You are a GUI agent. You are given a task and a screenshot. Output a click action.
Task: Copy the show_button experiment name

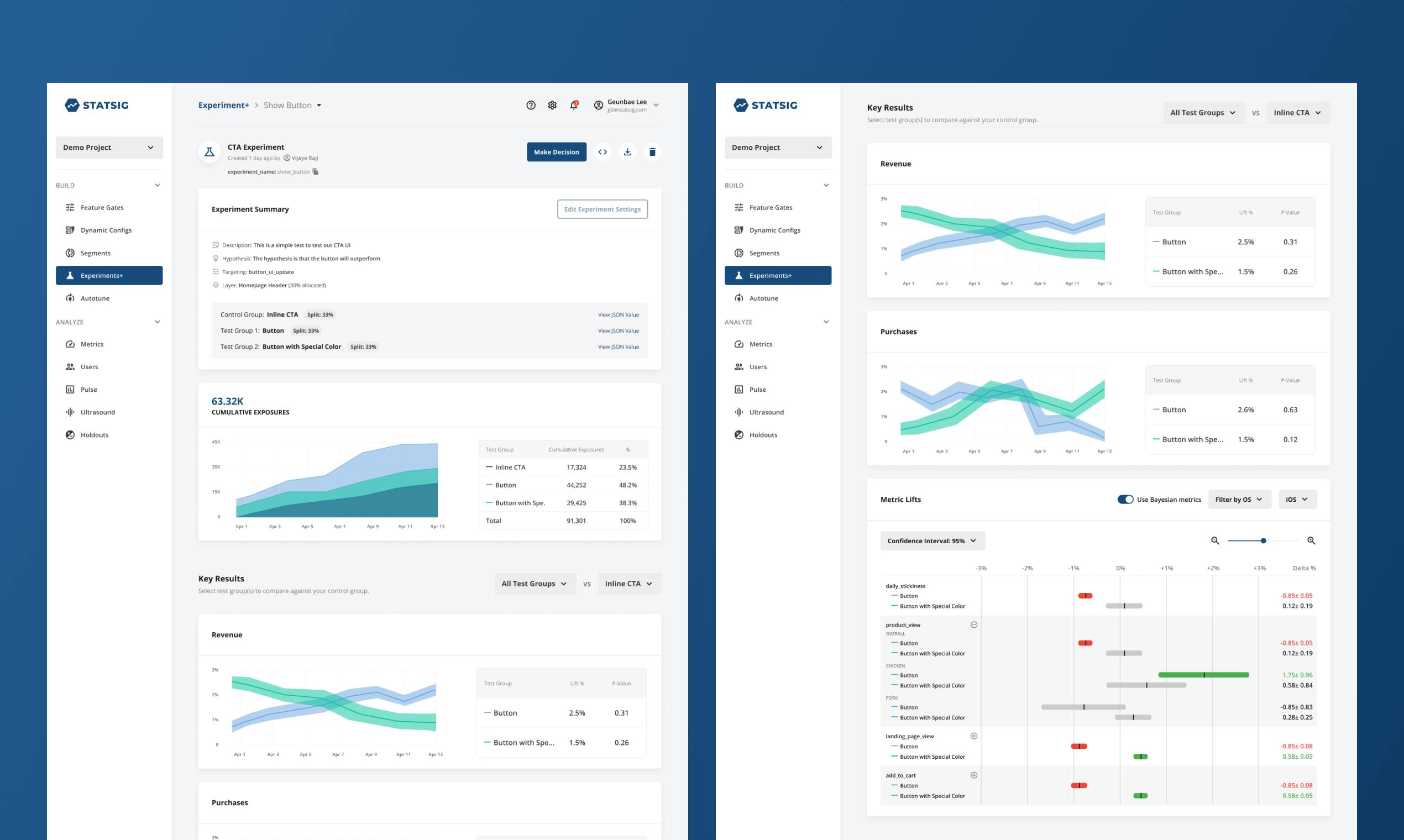pos(315,171)
